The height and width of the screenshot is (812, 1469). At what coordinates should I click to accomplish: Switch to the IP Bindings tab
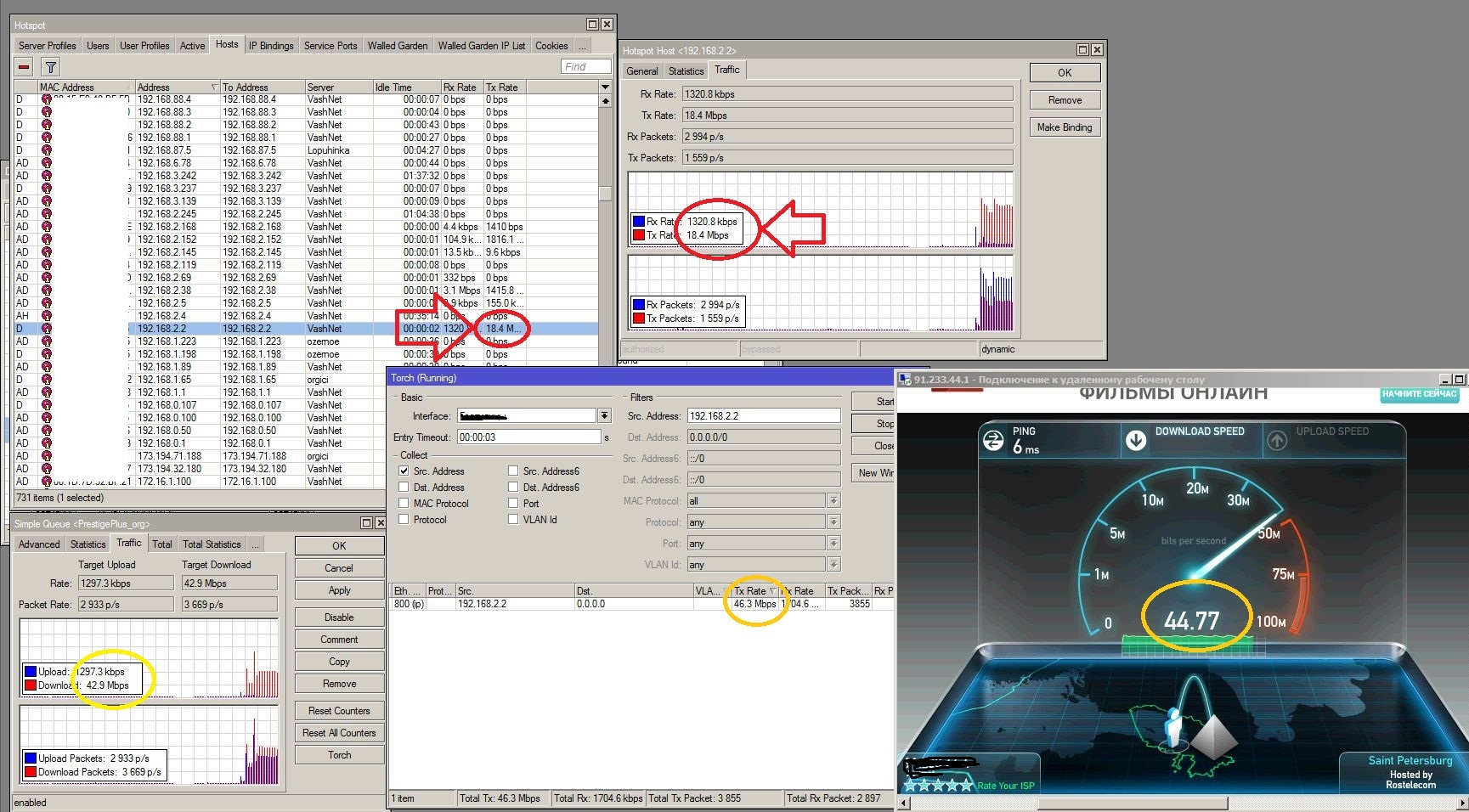[x=271, y=46]
